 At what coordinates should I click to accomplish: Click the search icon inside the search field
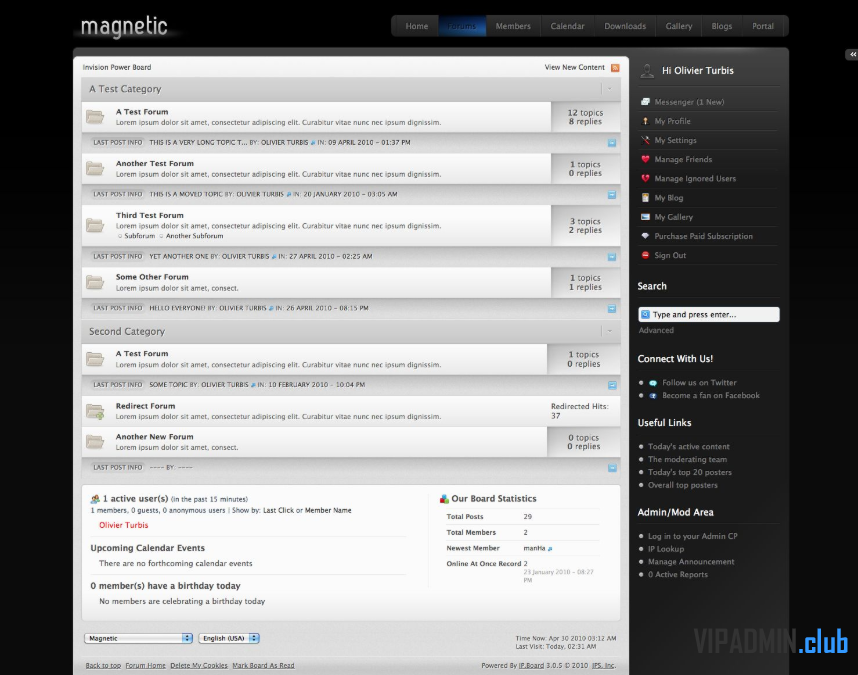[x=645, y=315]
